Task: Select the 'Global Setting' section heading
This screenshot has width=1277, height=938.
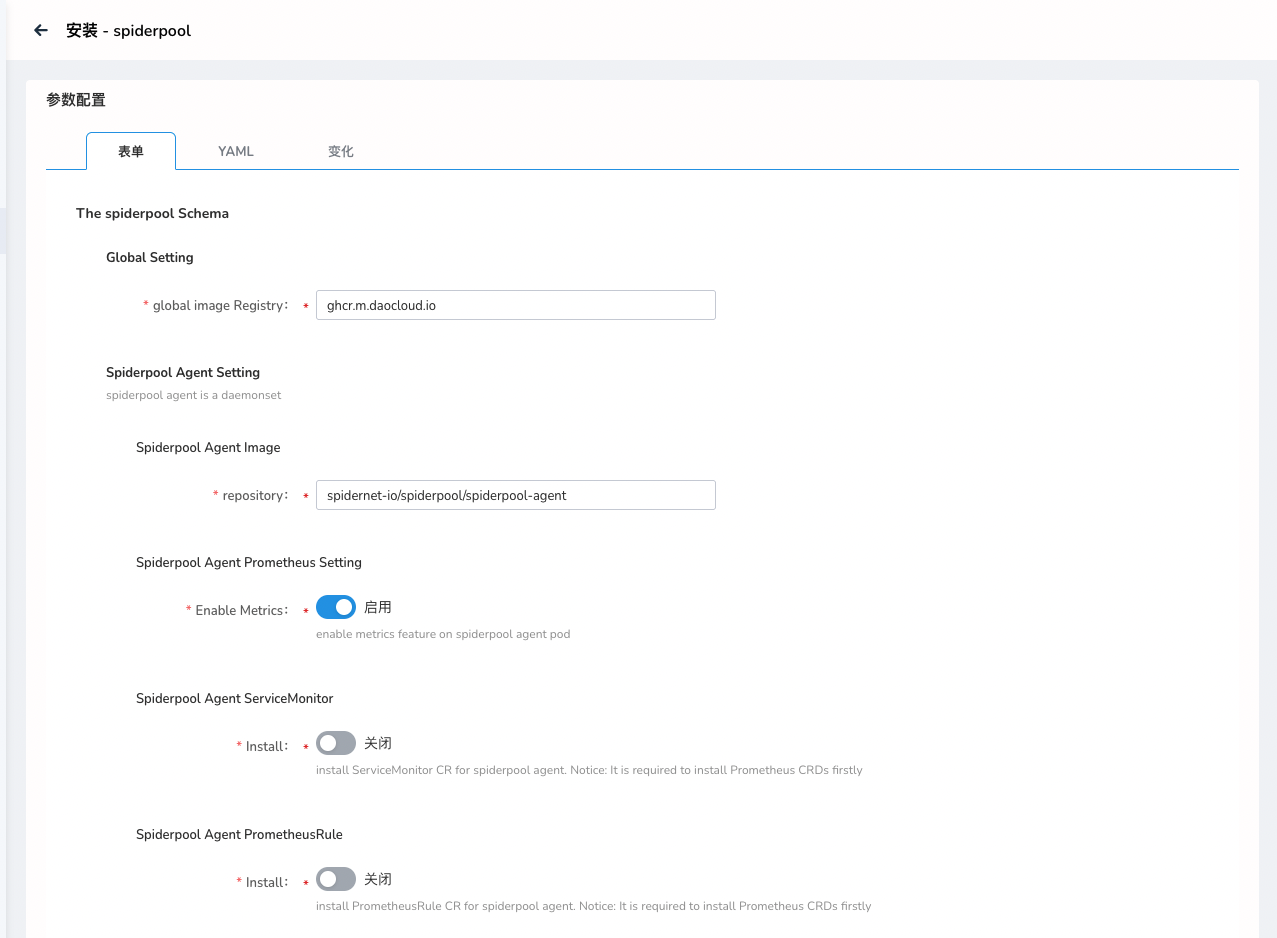Action: point(150,257)
